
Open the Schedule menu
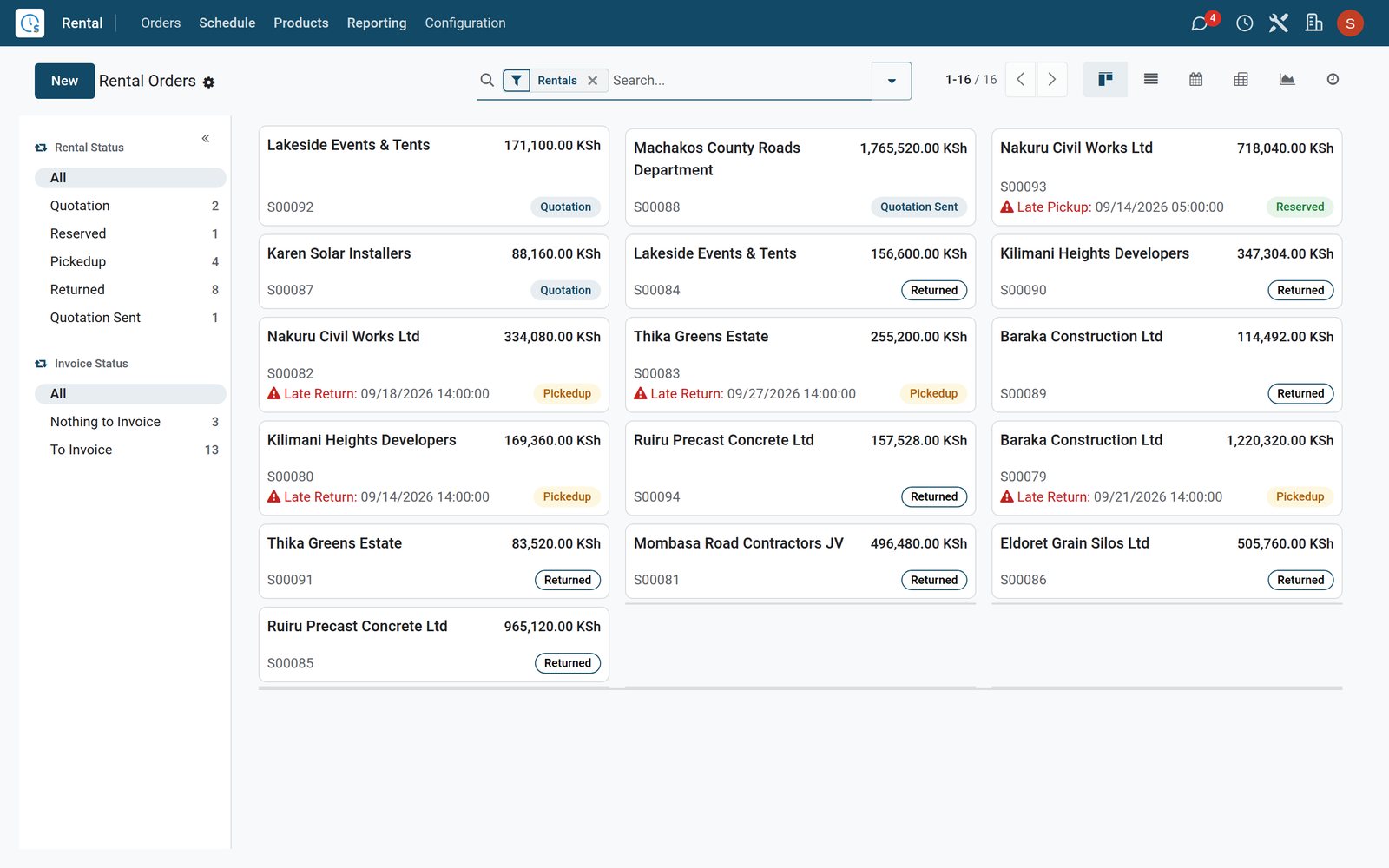[x=227, y=23]
